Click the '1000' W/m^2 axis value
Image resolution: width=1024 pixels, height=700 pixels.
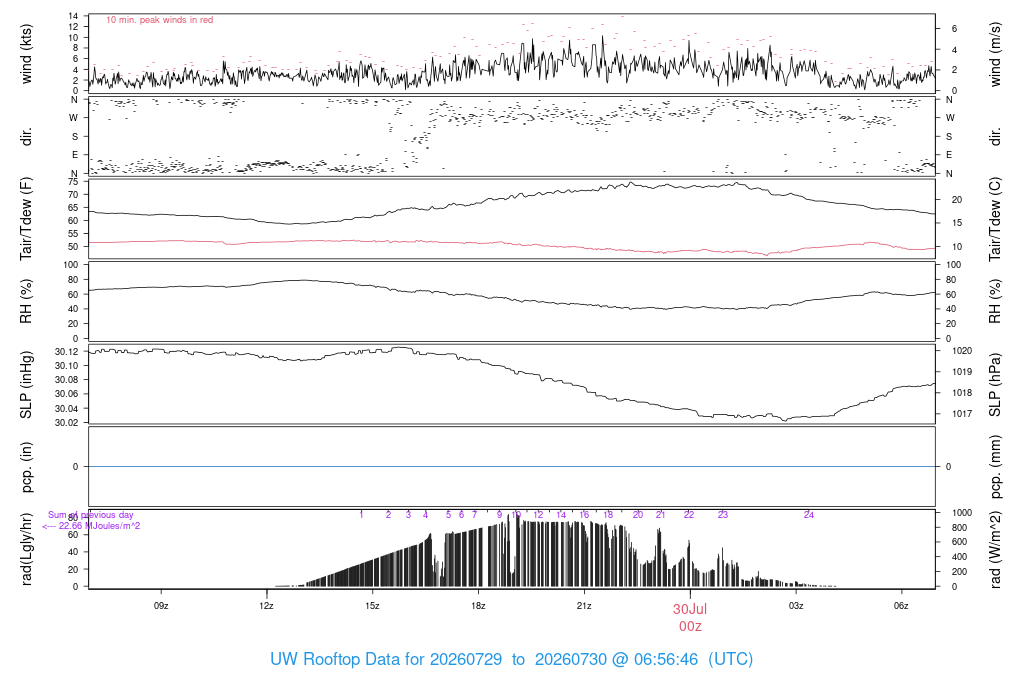tap(962, 513)
